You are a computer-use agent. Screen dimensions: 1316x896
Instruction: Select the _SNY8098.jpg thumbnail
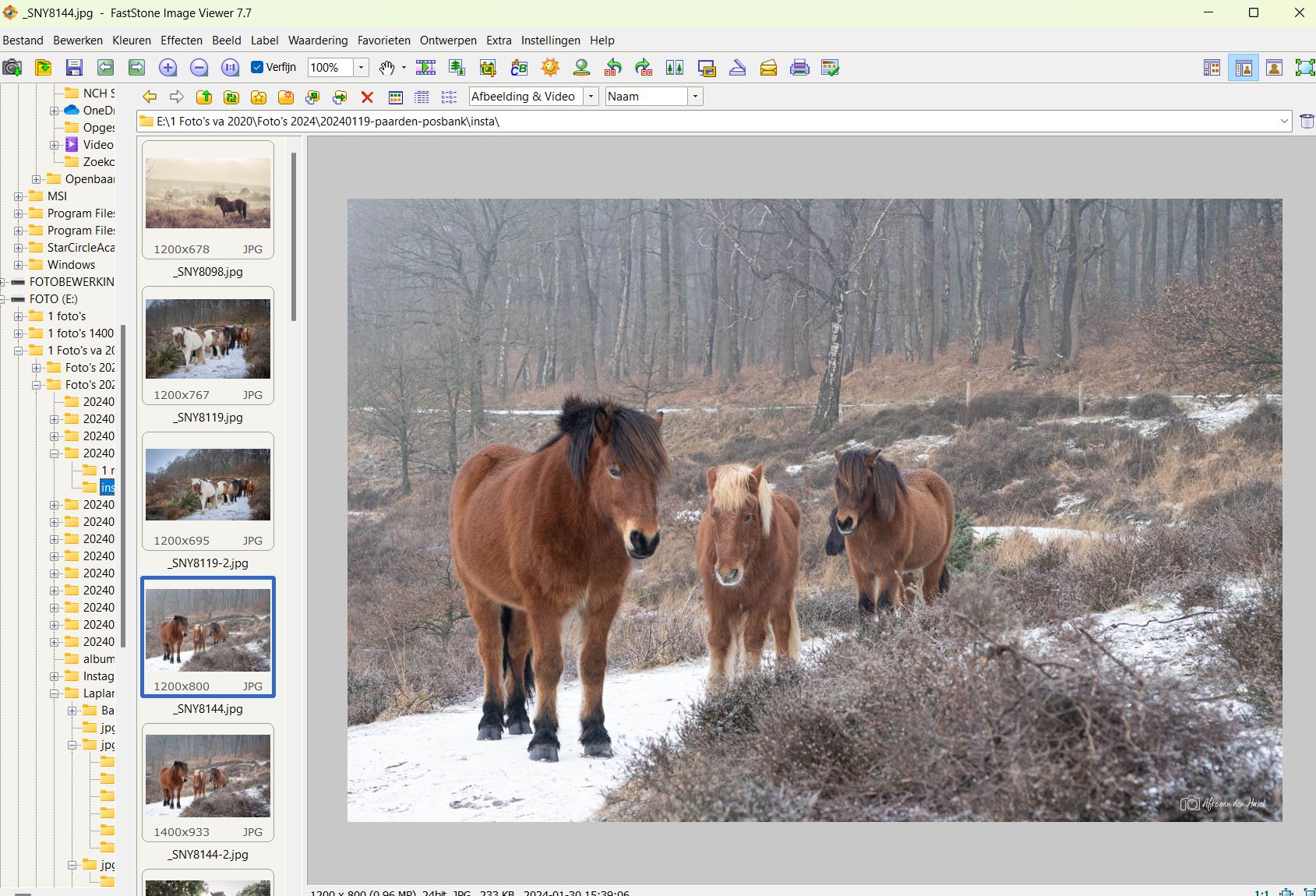point(208,195)
